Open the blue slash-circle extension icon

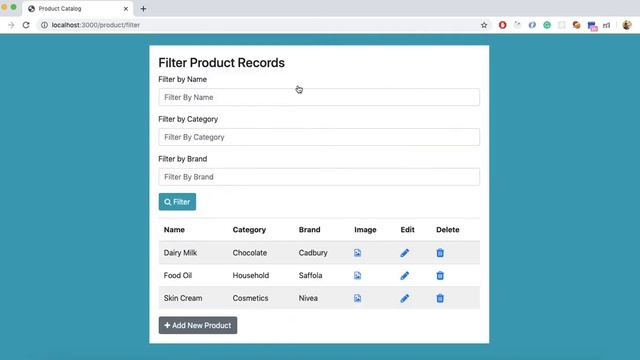coord(532,25)
